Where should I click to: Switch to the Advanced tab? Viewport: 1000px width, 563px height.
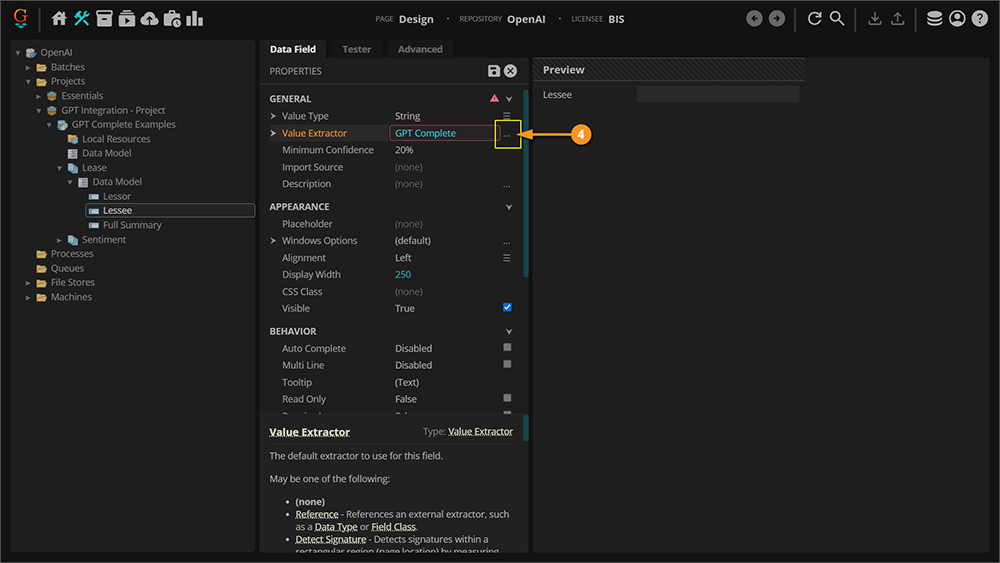420,49
